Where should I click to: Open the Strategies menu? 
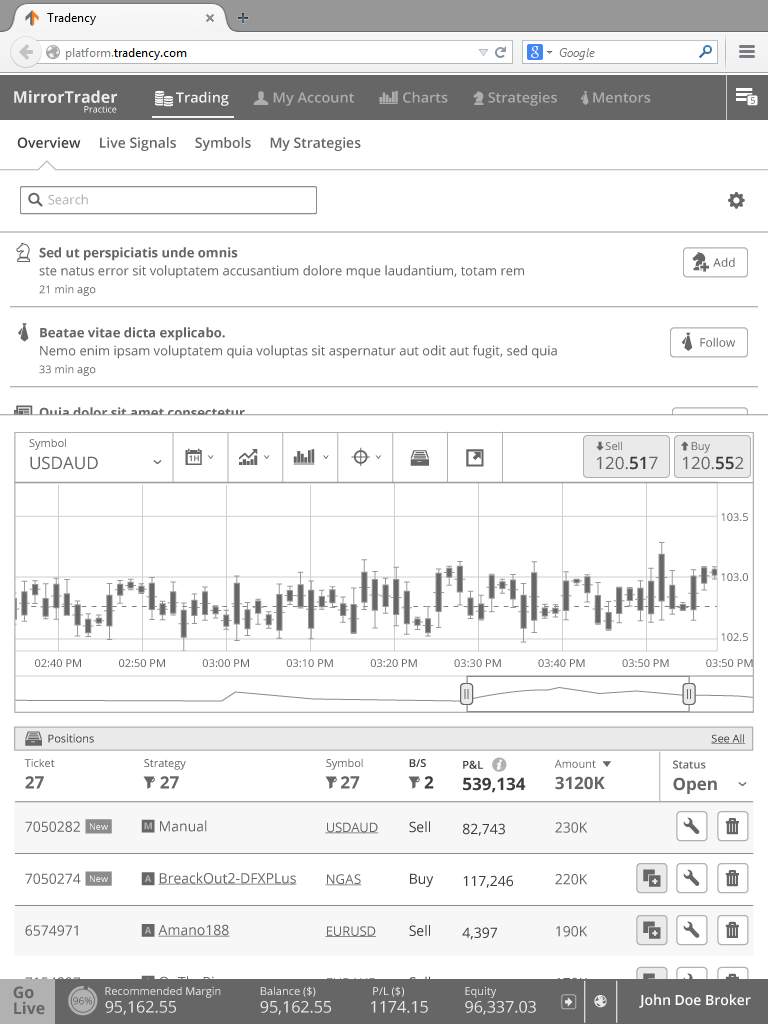pyautogui.click(x=514, y=98)
